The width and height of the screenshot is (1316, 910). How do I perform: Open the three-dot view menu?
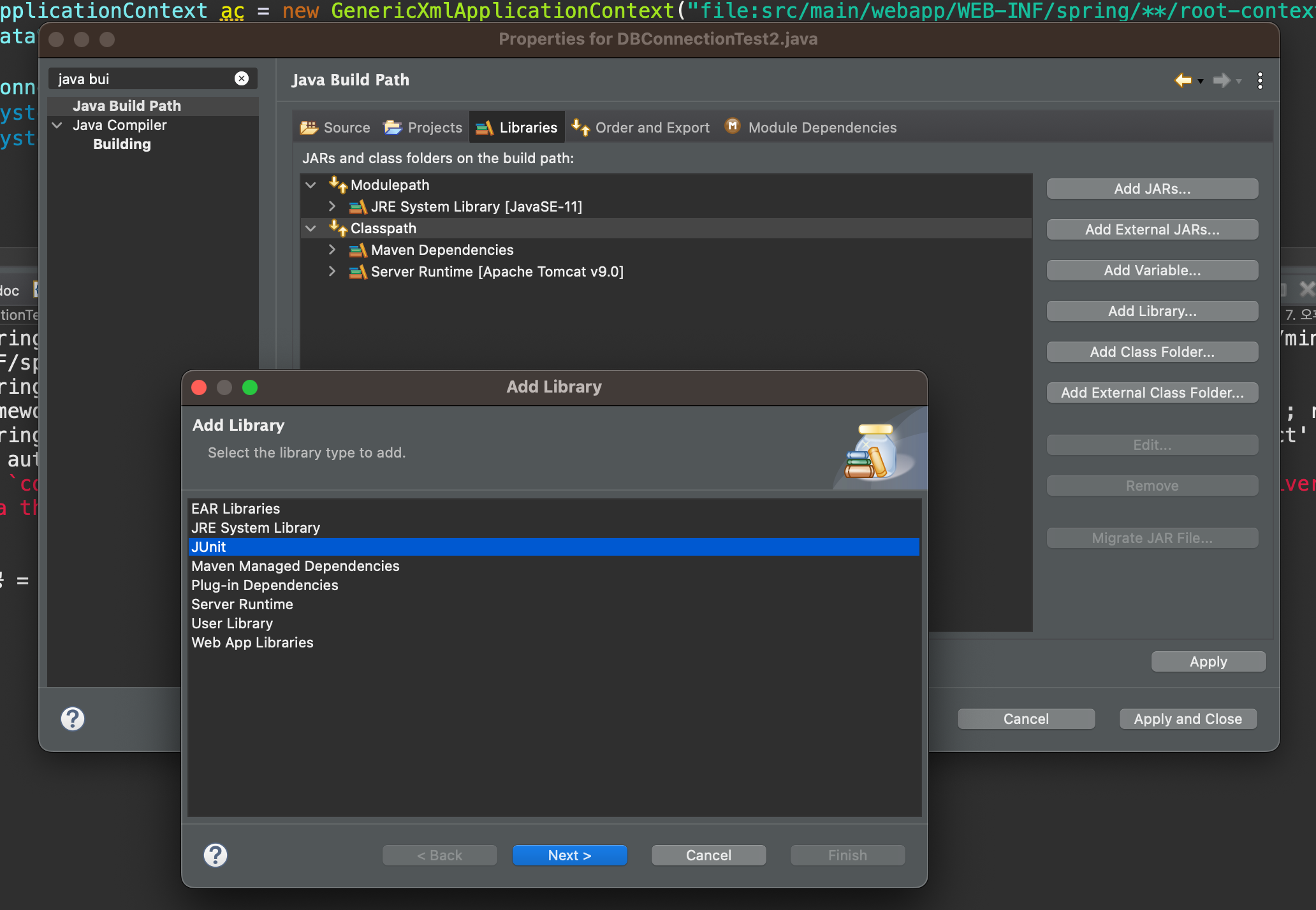pyautogui.click(x=1260, y=80)
